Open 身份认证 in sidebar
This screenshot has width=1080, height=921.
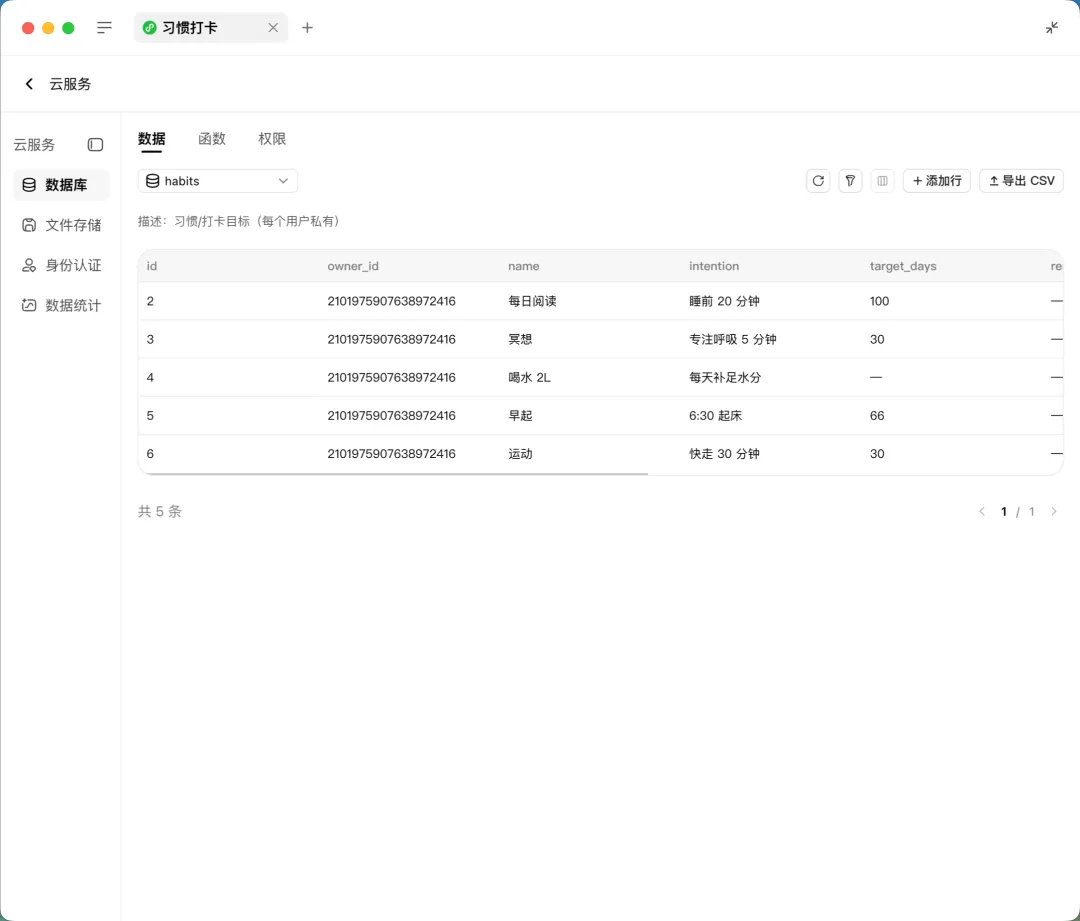coord(61,265)
